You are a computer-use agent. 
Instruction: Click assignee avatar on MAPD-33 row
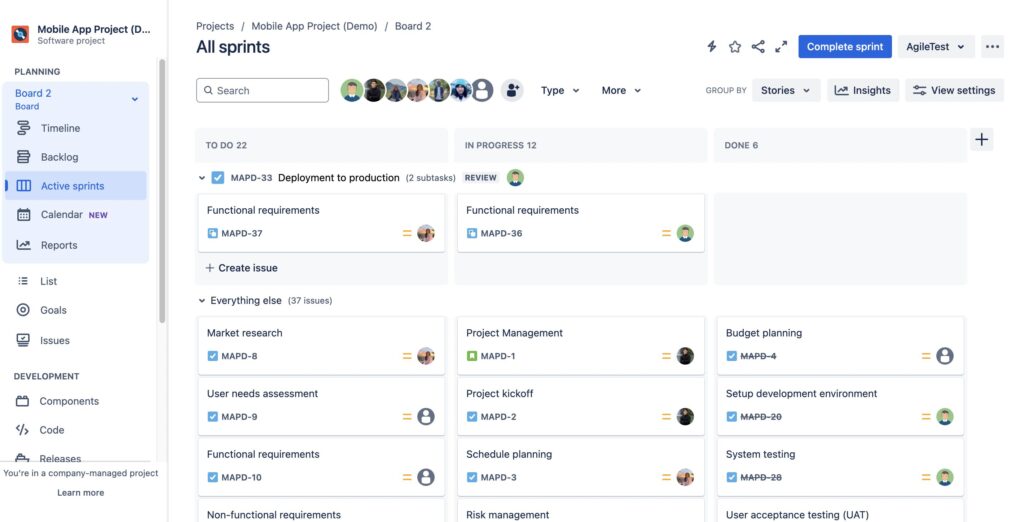[x=515, y=178]
